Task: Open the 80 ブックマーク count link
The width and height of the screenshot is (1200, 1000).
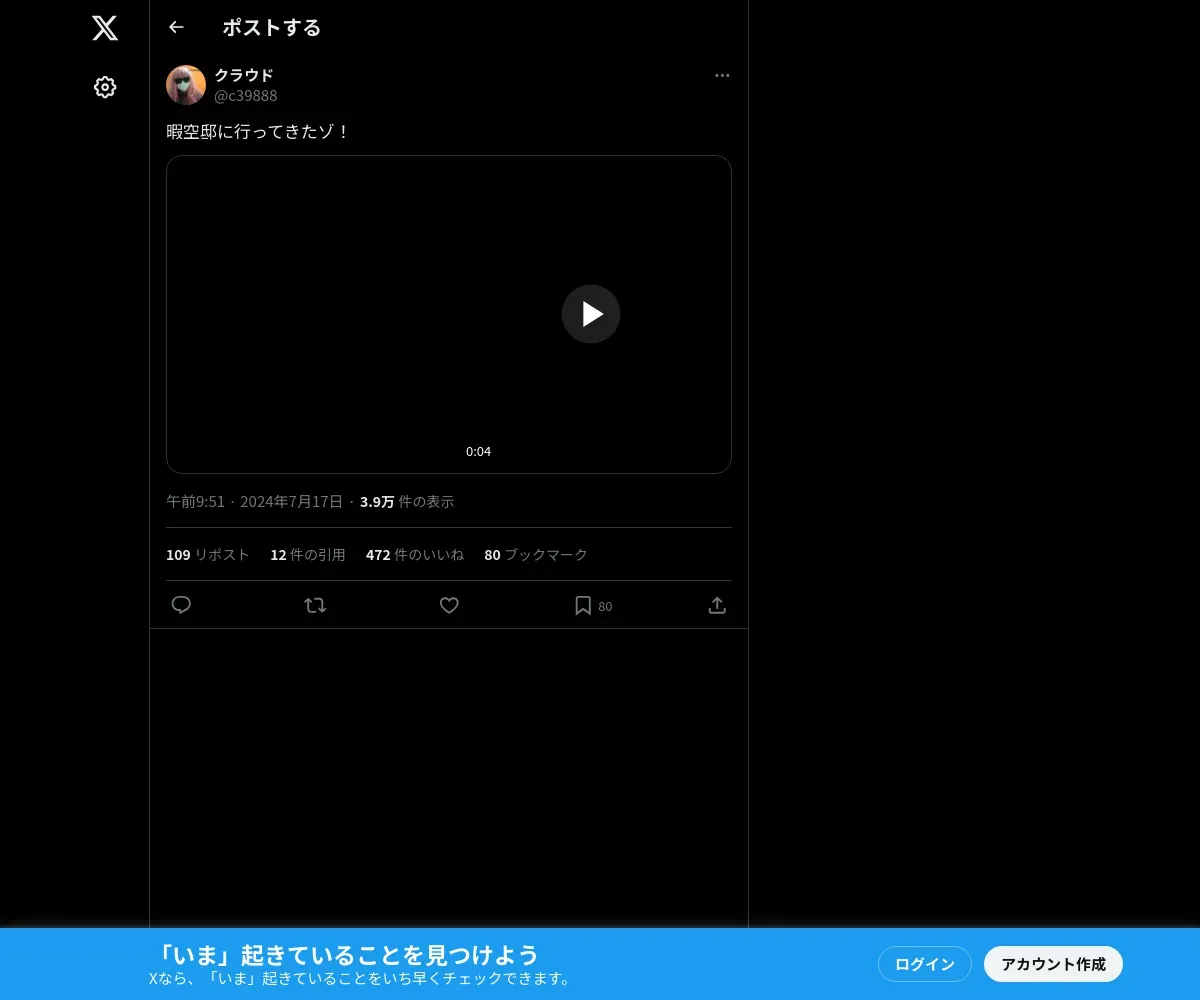Action: point(536,554)
